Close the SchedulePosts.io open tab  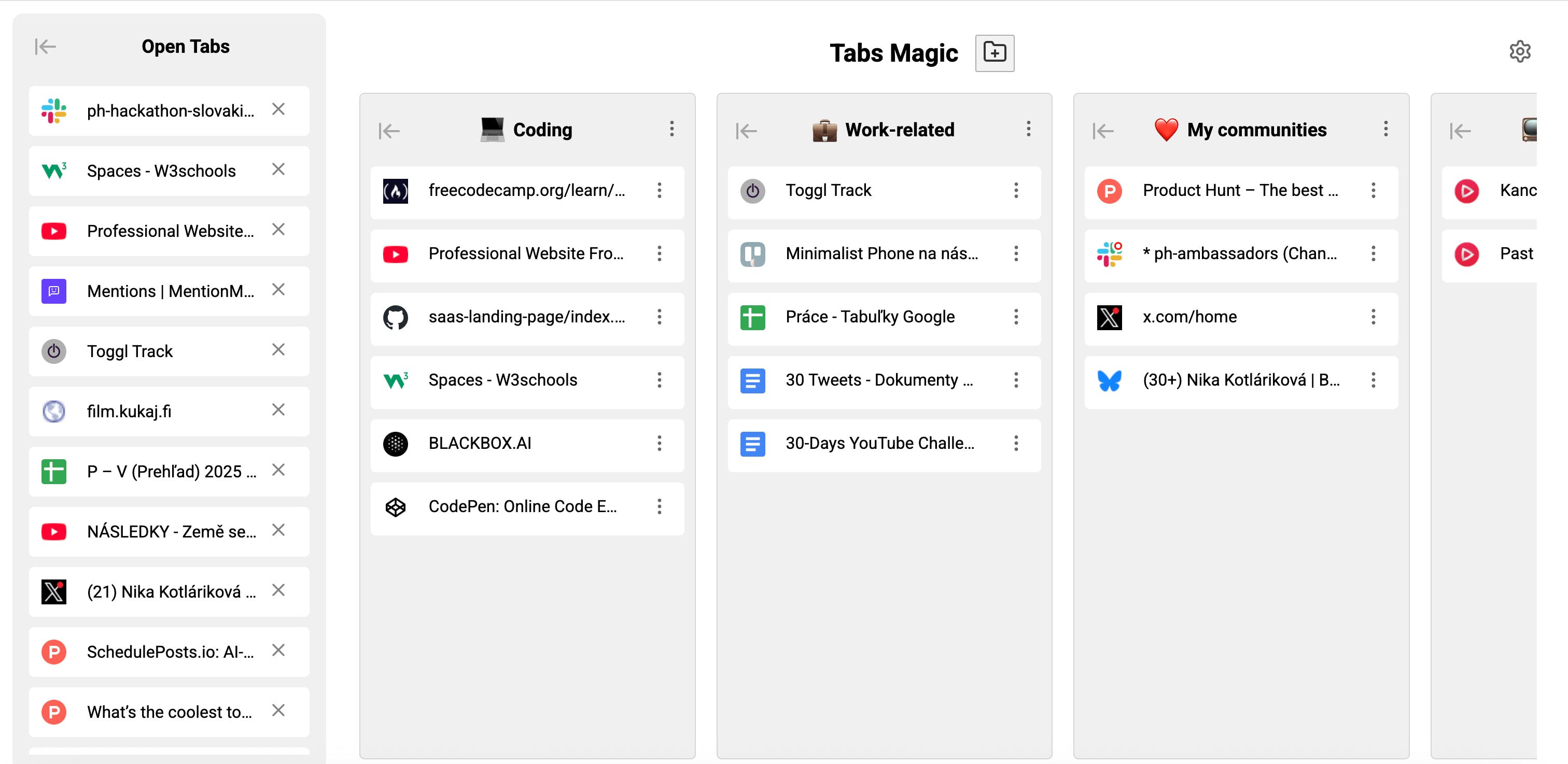coord(278,650)
